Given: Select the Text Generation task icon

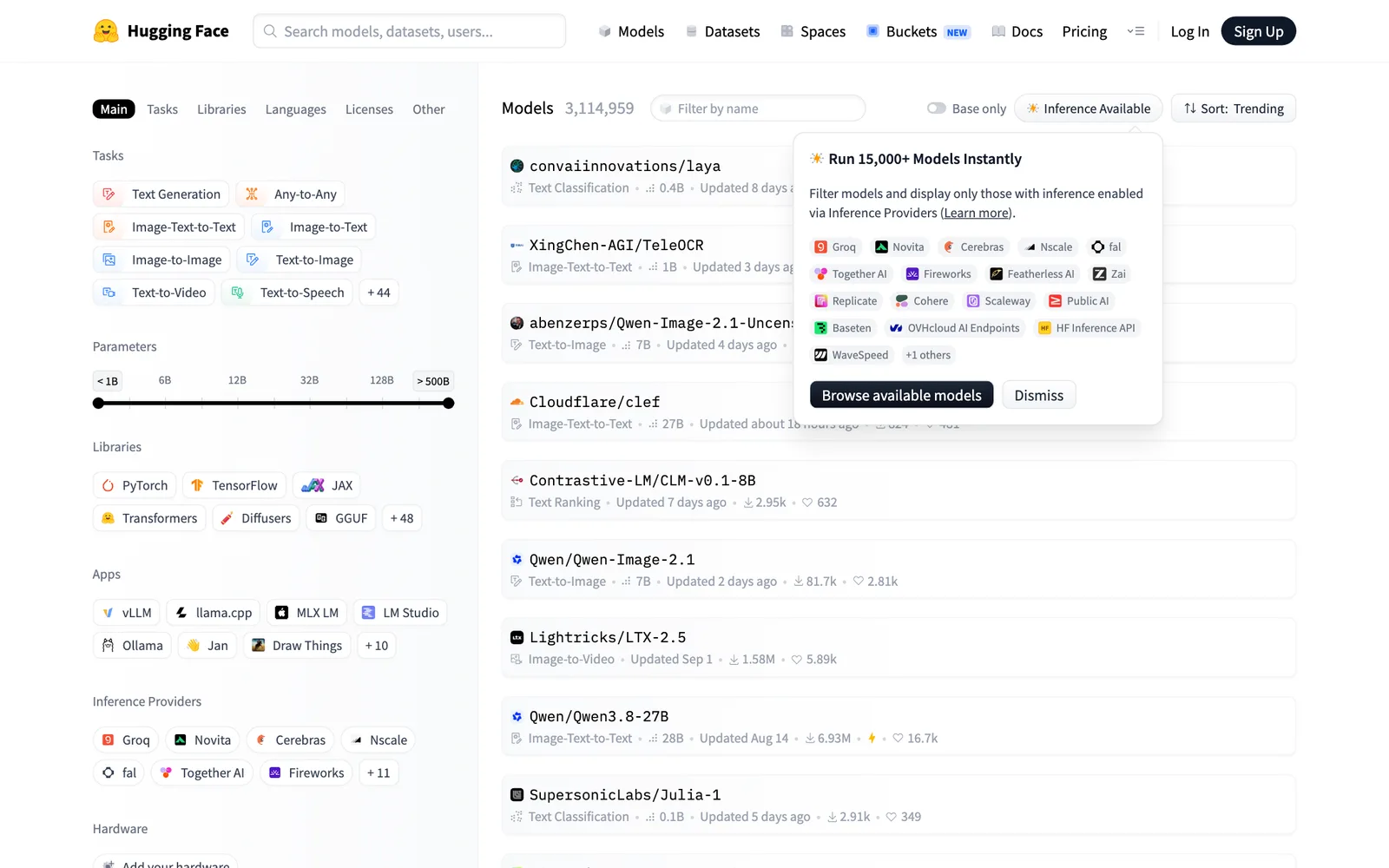Looking at the screenshot, I should click(109, 194).
